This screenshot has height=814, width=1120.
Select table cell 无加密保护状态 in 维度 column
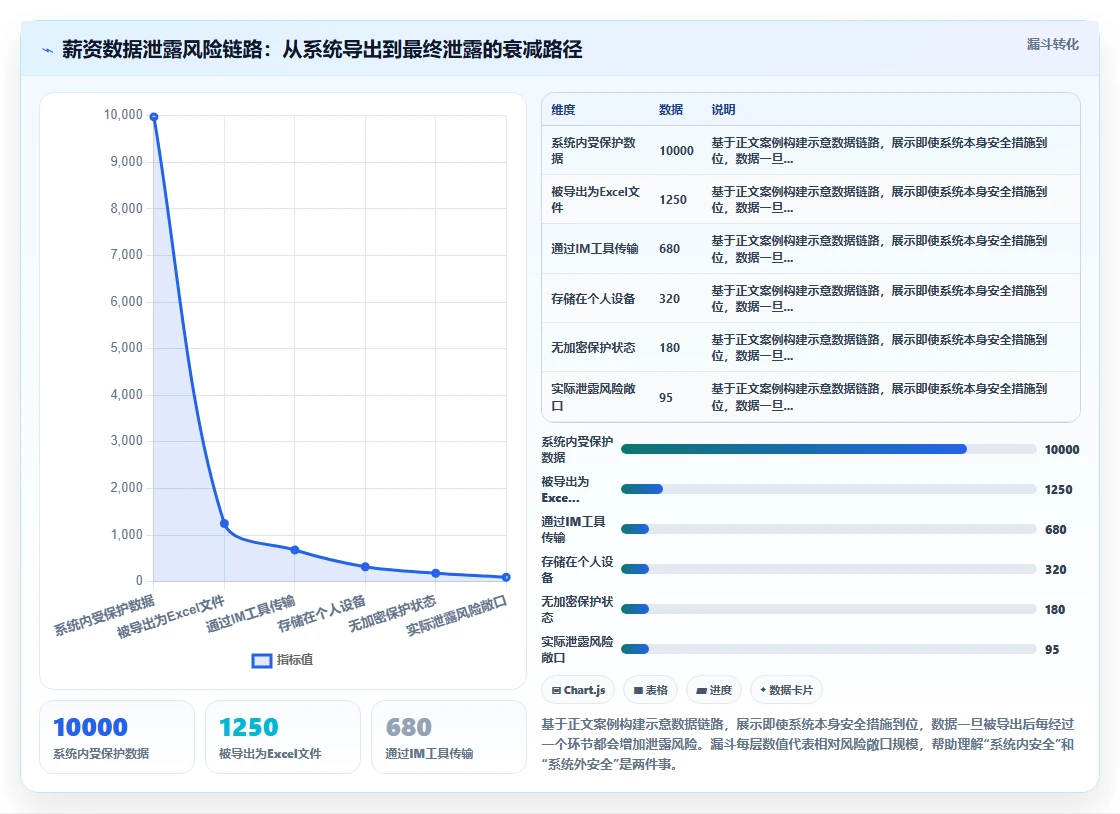[x=593, y=348]
